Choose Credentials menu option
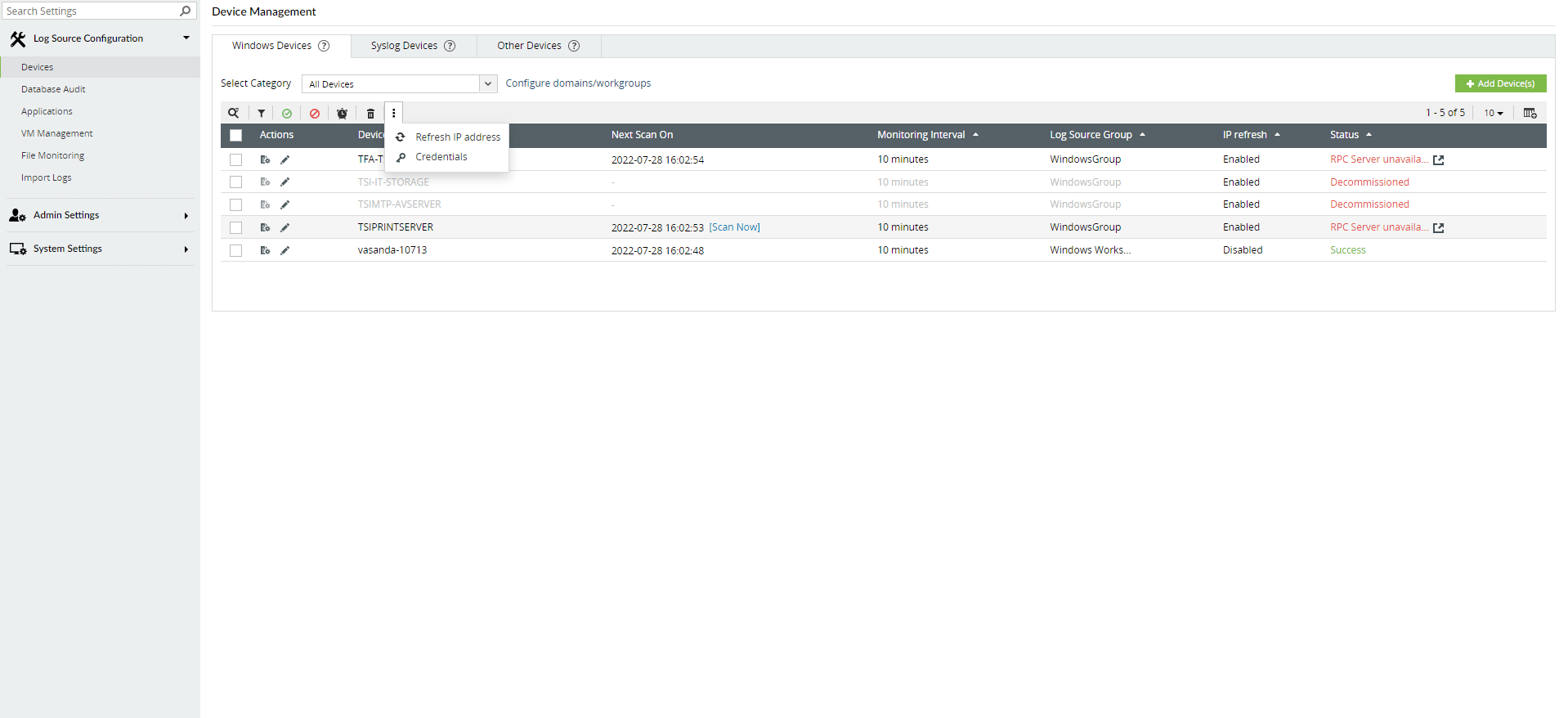 point(447,157)
